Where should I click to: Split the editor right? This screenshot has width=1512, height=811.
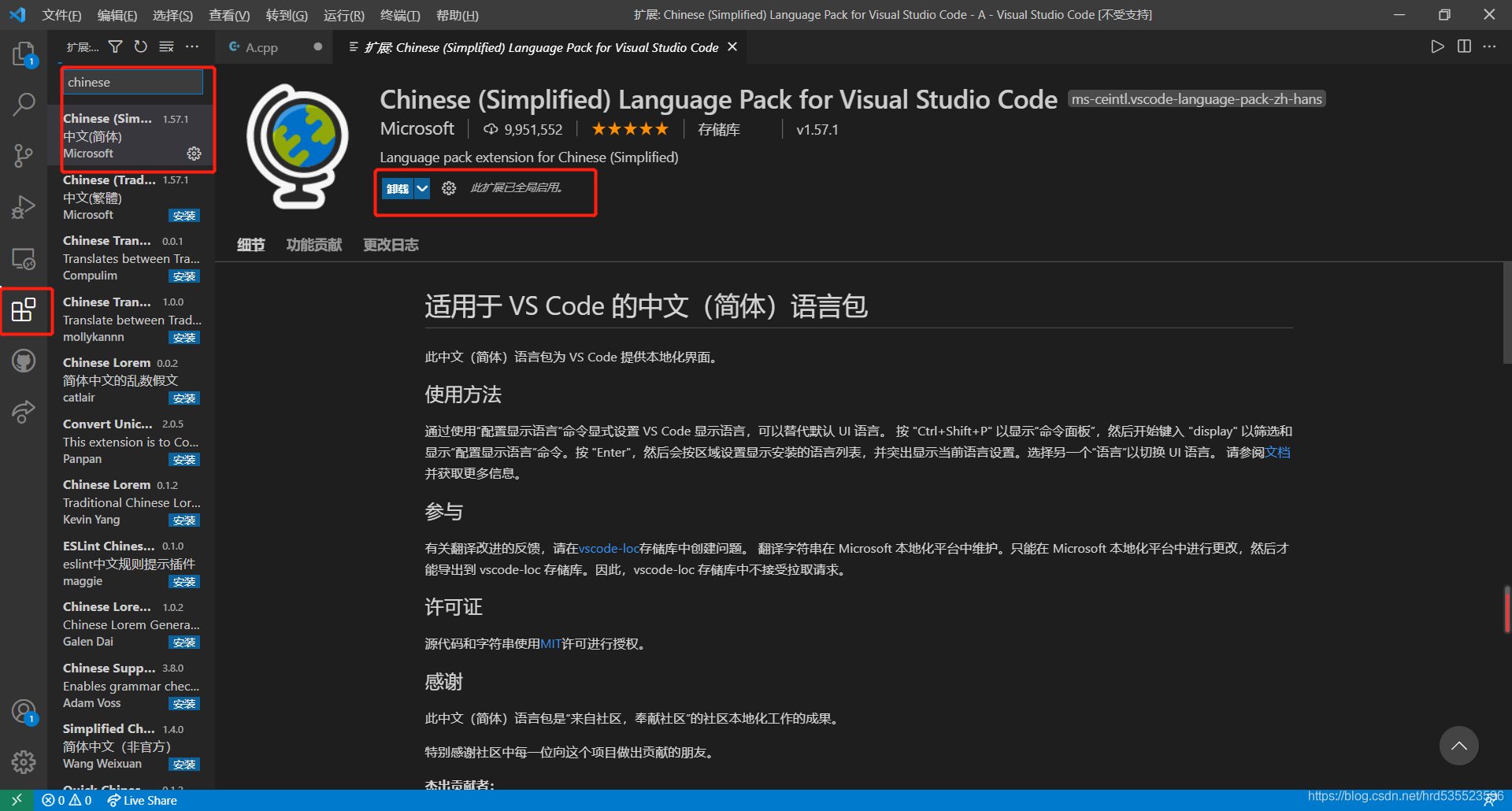[x=1464, y=46]
